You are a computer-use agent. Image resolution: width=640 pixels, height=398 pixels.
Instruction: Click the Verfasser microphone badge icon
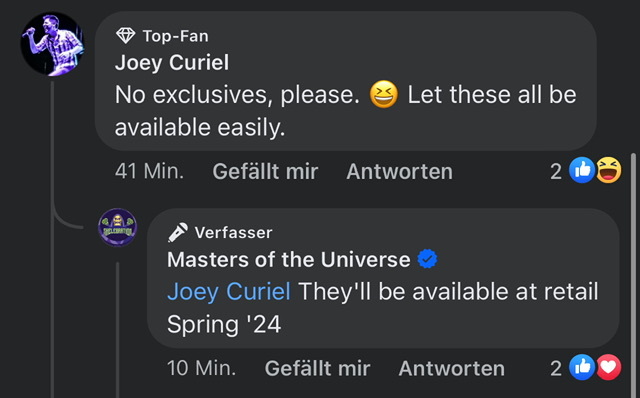coord(178,232)
